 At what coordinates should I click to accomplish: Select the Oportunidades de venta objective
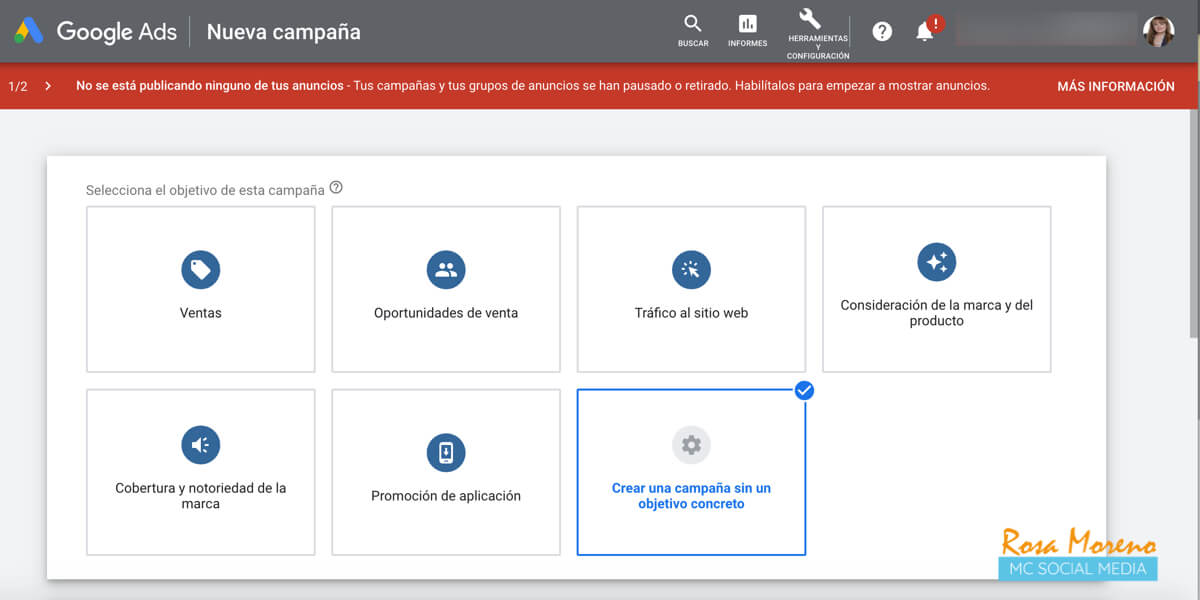click(445, 290)
